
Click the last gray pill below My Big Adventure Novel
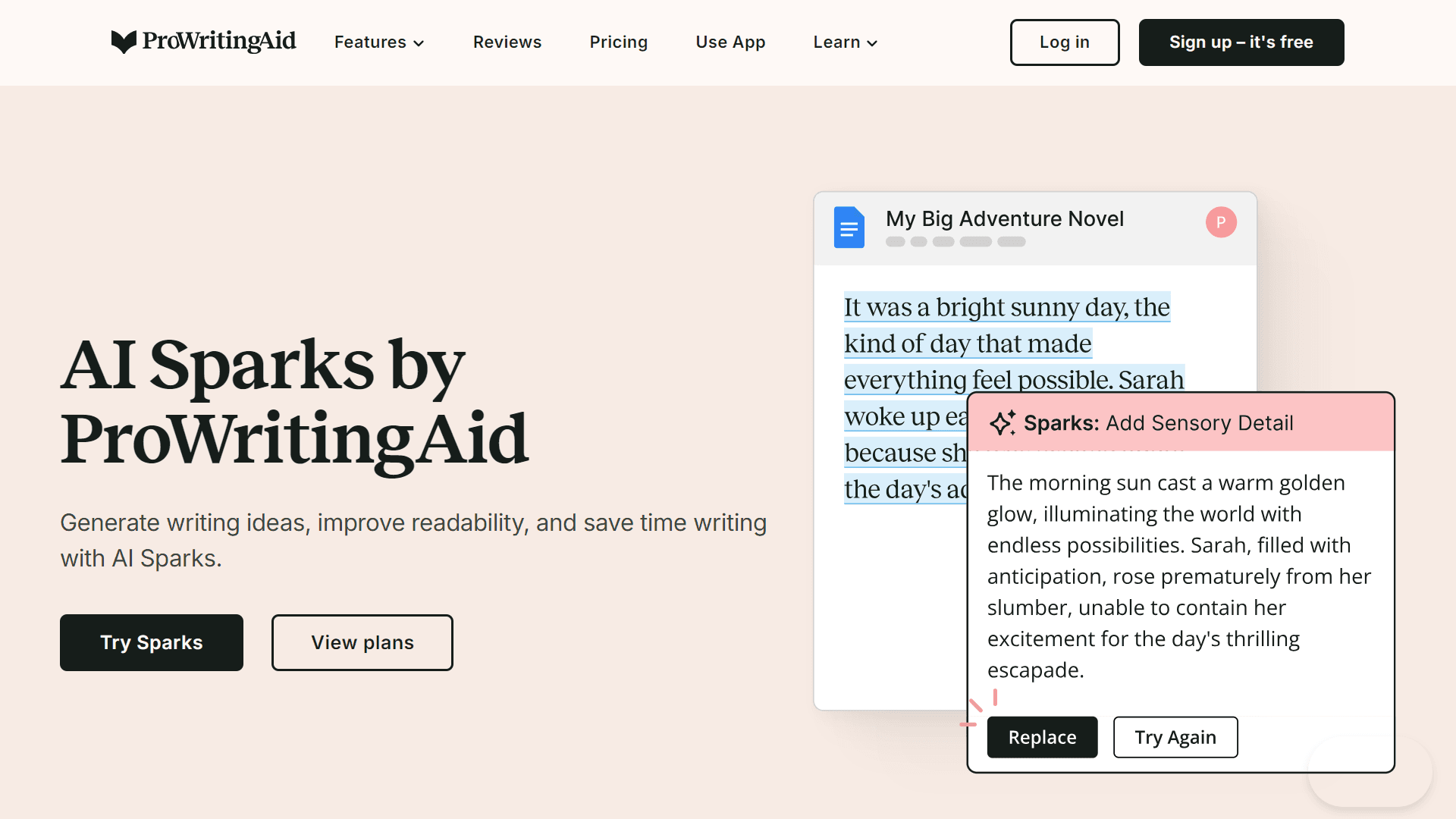[x=1012, y=241]
